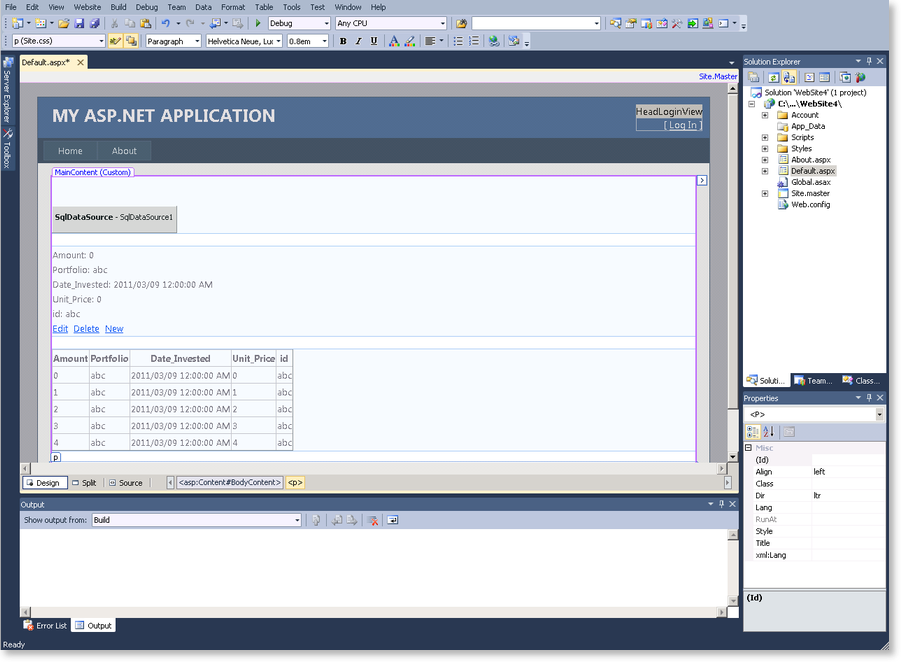Click the Save icon in the toolbar
Screen dimensions: 901x662
79,24
